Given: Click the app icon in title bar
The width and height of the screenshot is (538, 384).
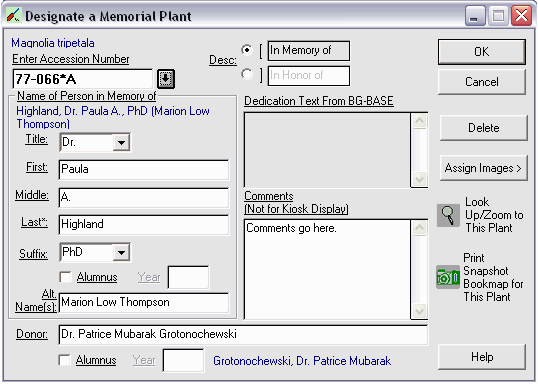Looking at the screenshot, I should (14, 16).
